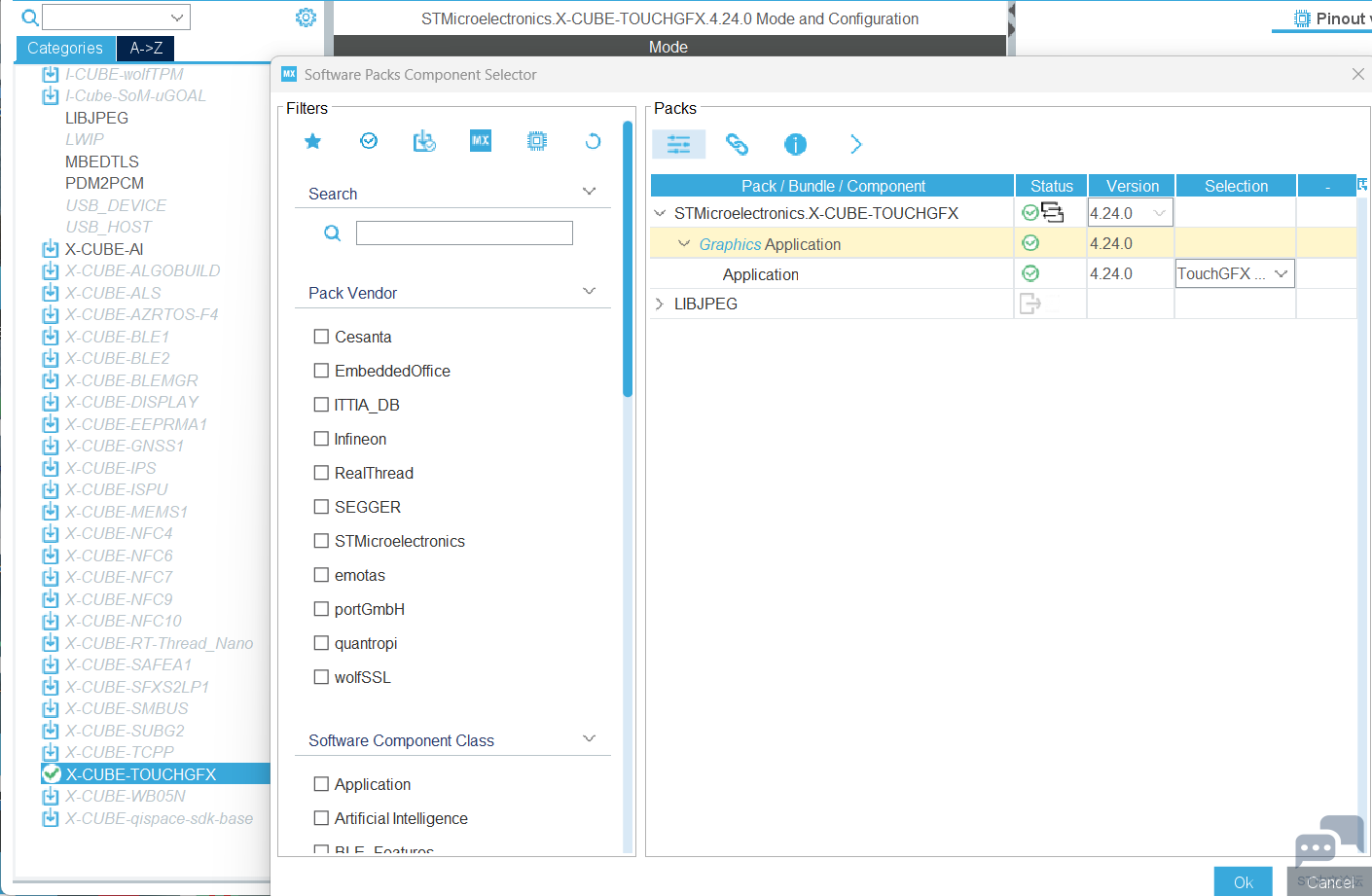
Task: Open the info icon in Packs toolbar
Action: pyautogui.click(x=795, y=144)
